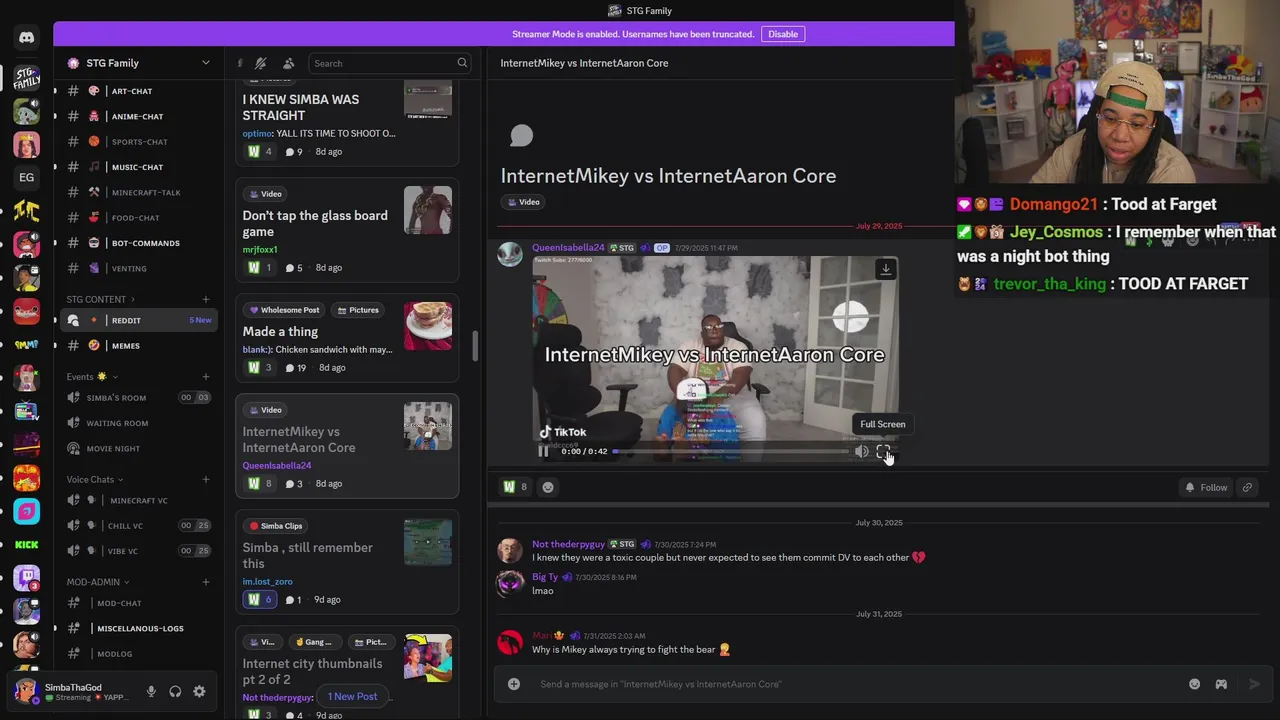Open the EG server icon
This screenshot has height=720, width=1280.
pyautogui.click(x=27, y=177)
